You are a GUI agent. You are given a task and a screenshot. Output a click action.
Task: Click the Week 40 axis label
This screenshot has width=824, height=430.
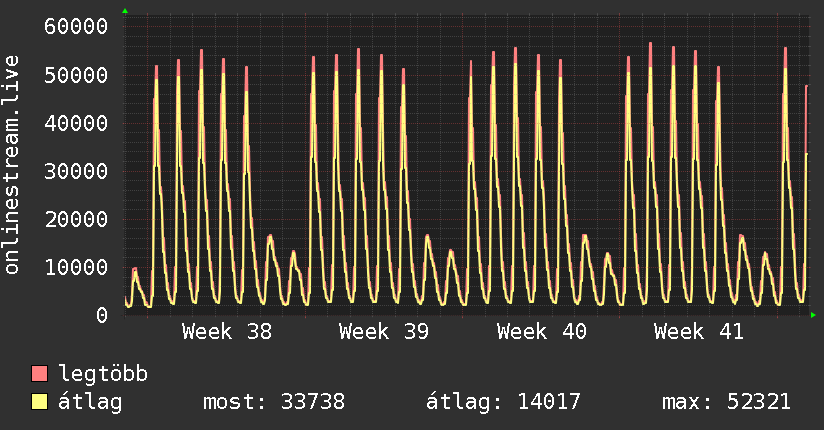tap(542, 332)
